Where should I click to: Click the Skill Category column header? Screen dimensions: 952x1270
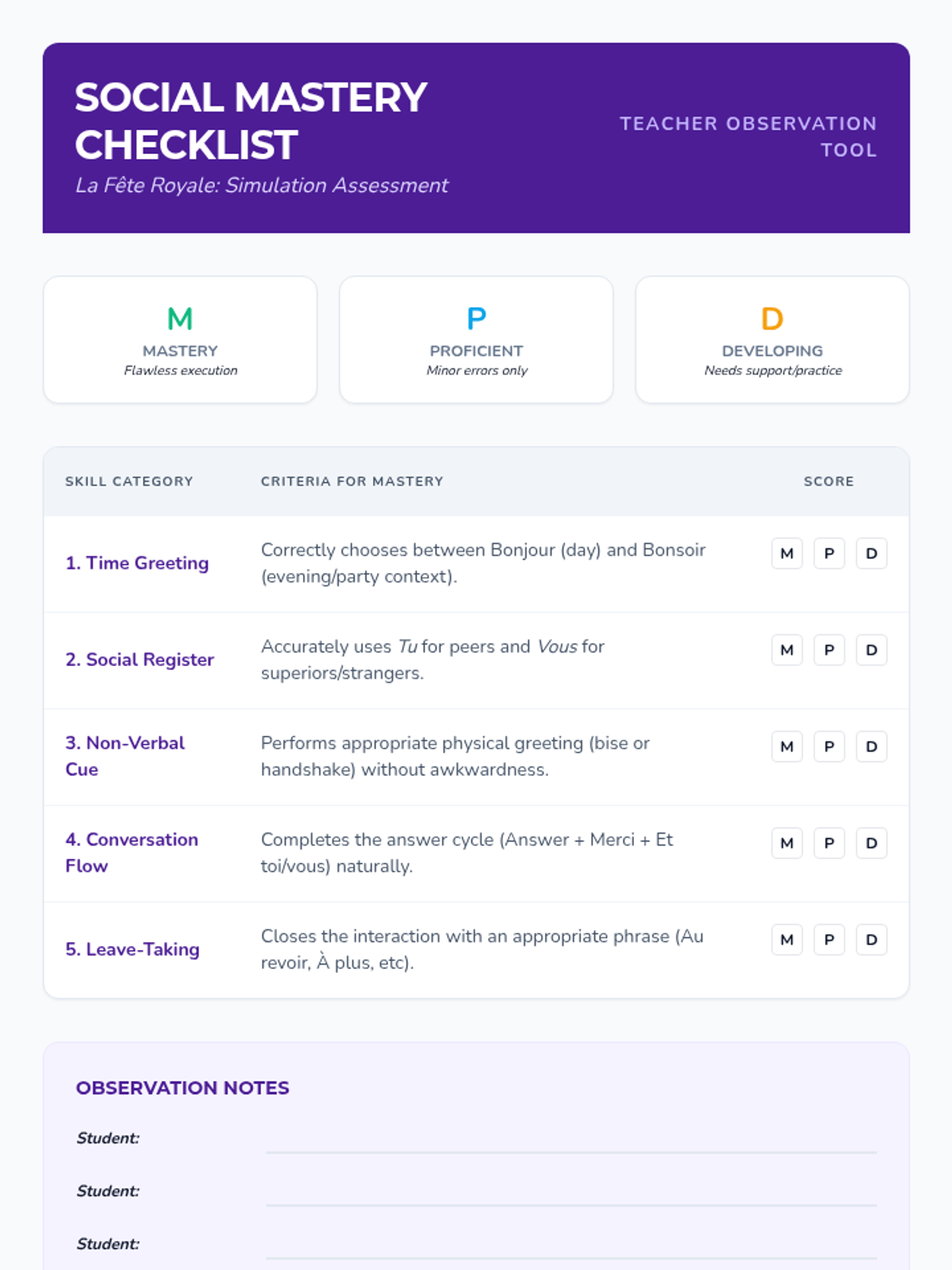[x=129, y=481]
